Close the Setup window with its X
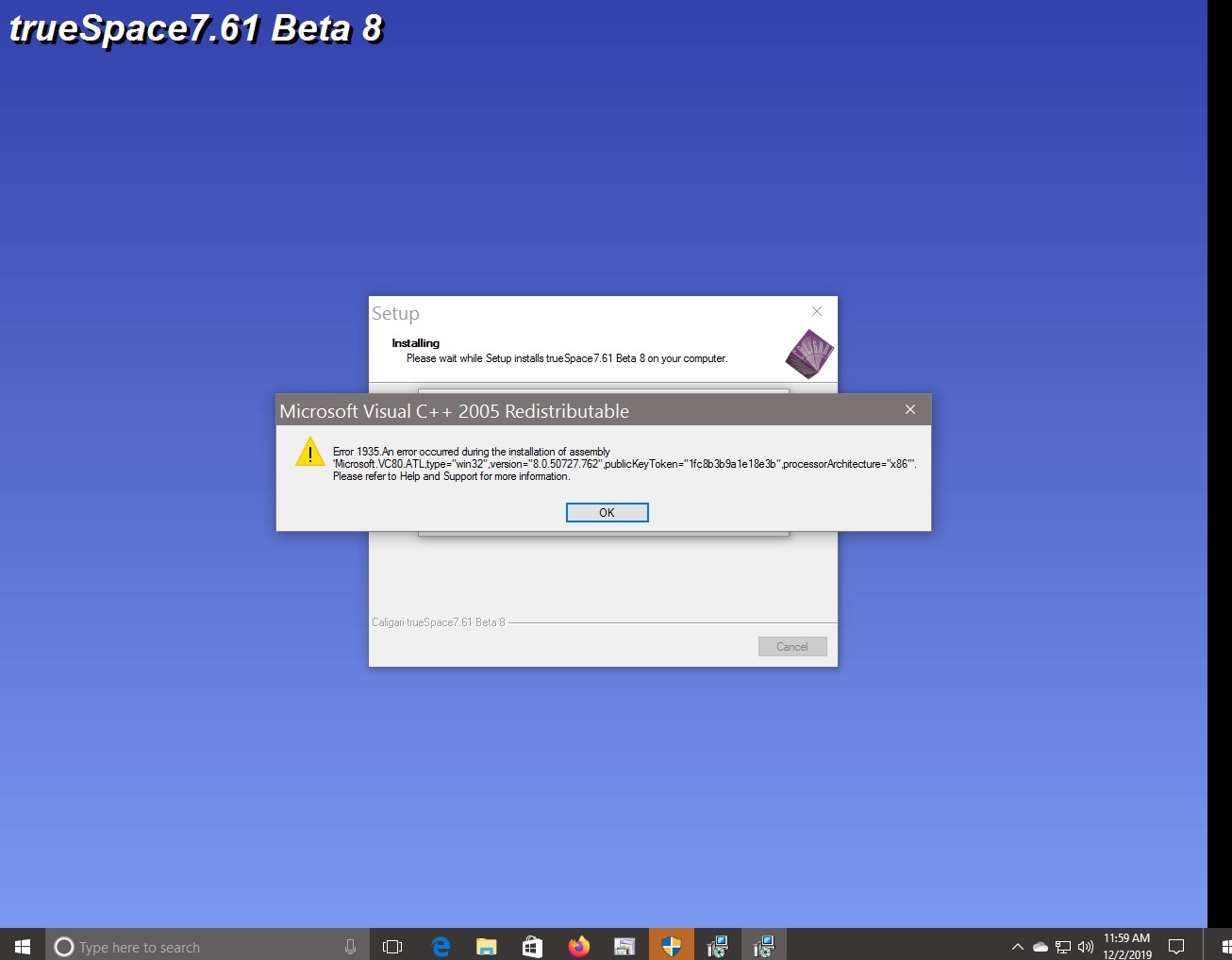 tap(817, 311)
